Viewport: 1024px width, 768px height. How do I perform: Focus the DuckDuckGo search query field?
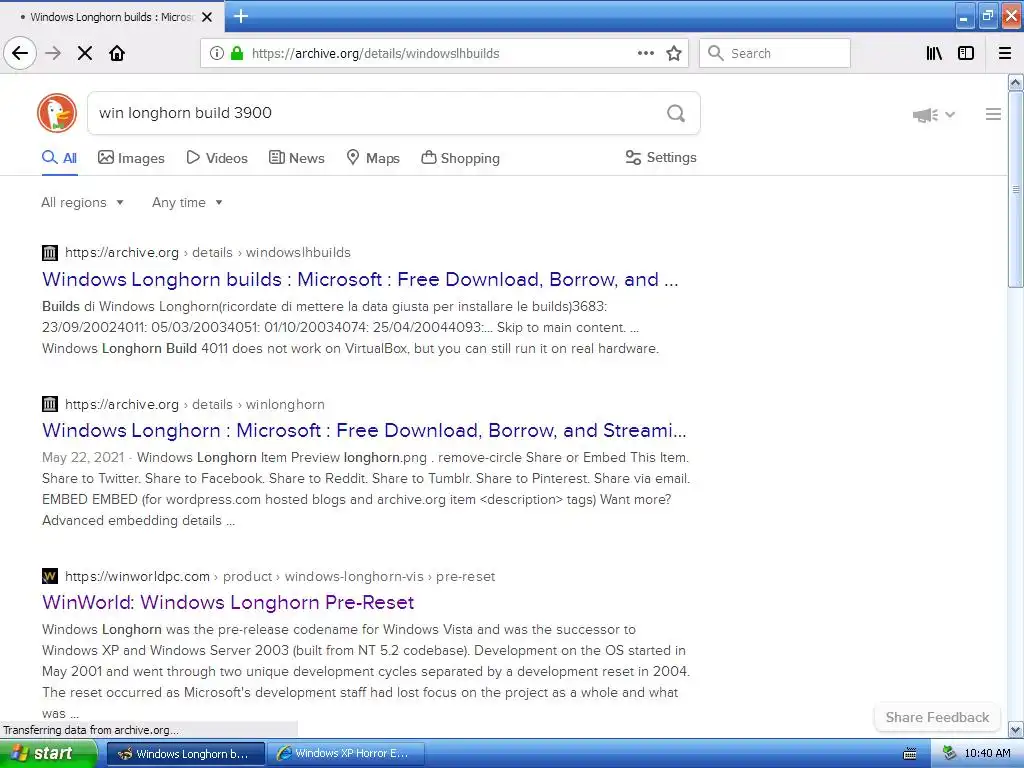point(379,113)
